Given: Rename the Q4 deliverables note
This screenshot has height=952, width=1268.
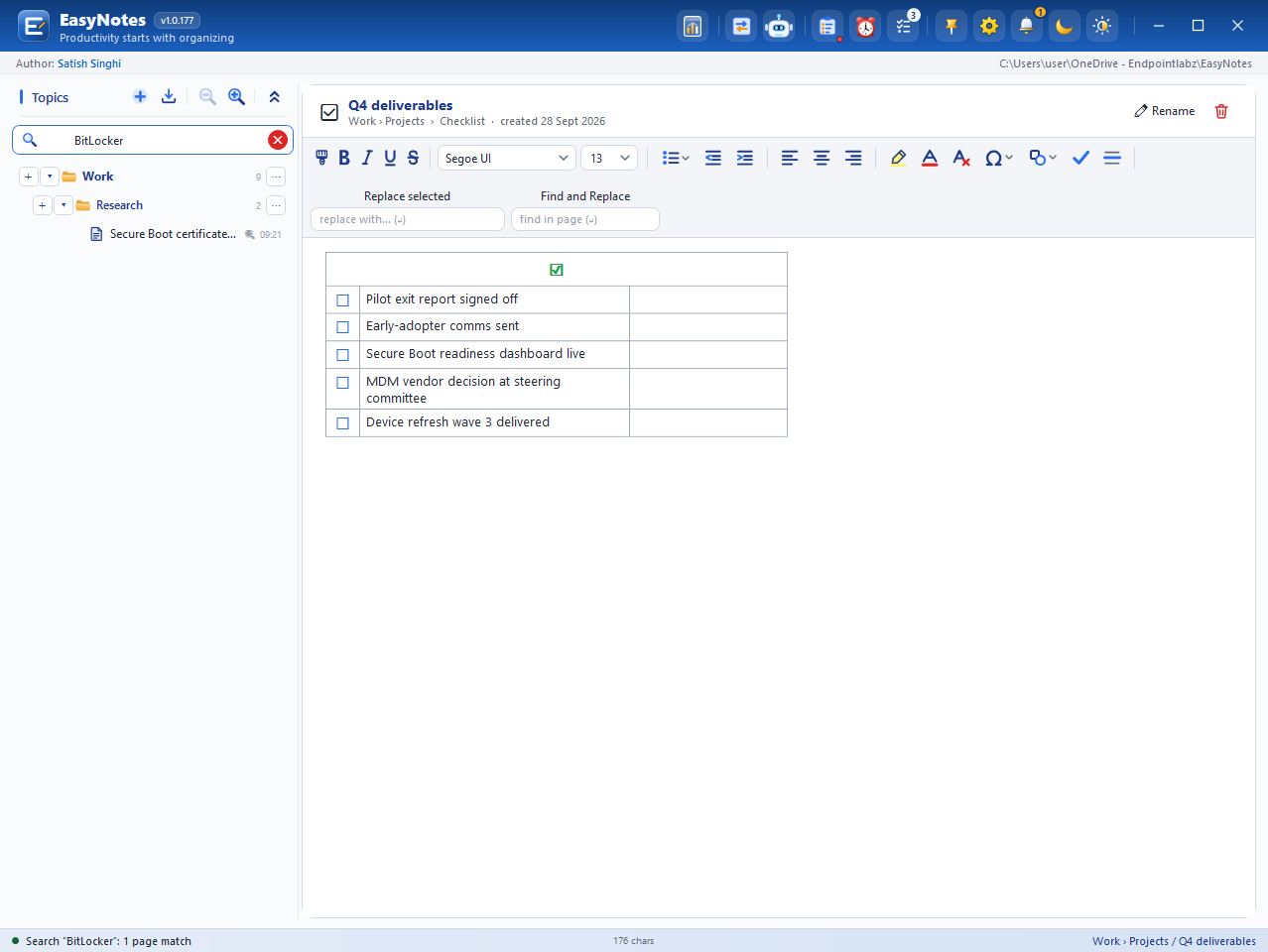Looking at the screenshot, I should [1165, 111].
